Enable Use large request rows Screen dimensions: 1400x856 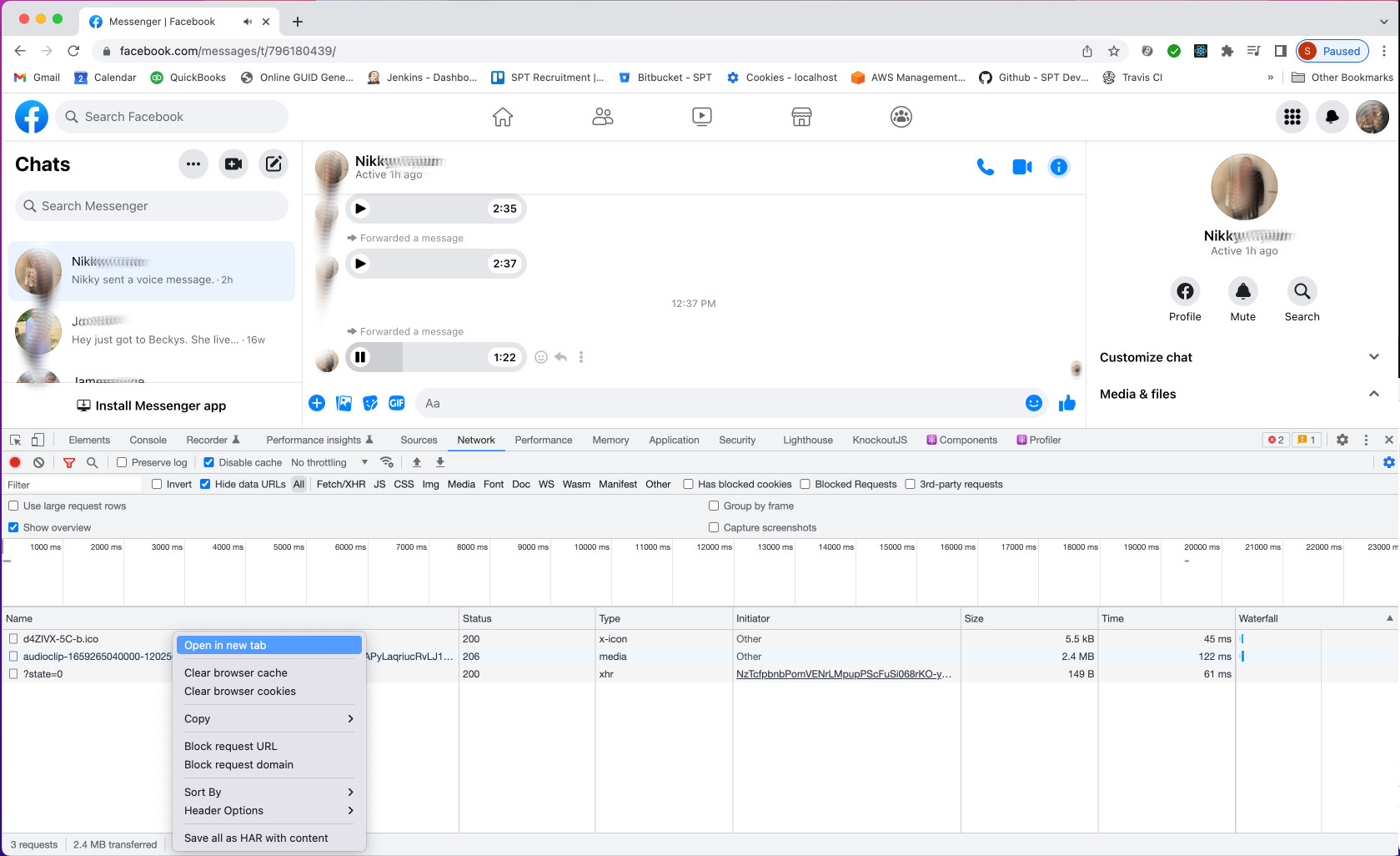[x=13, y=506]
